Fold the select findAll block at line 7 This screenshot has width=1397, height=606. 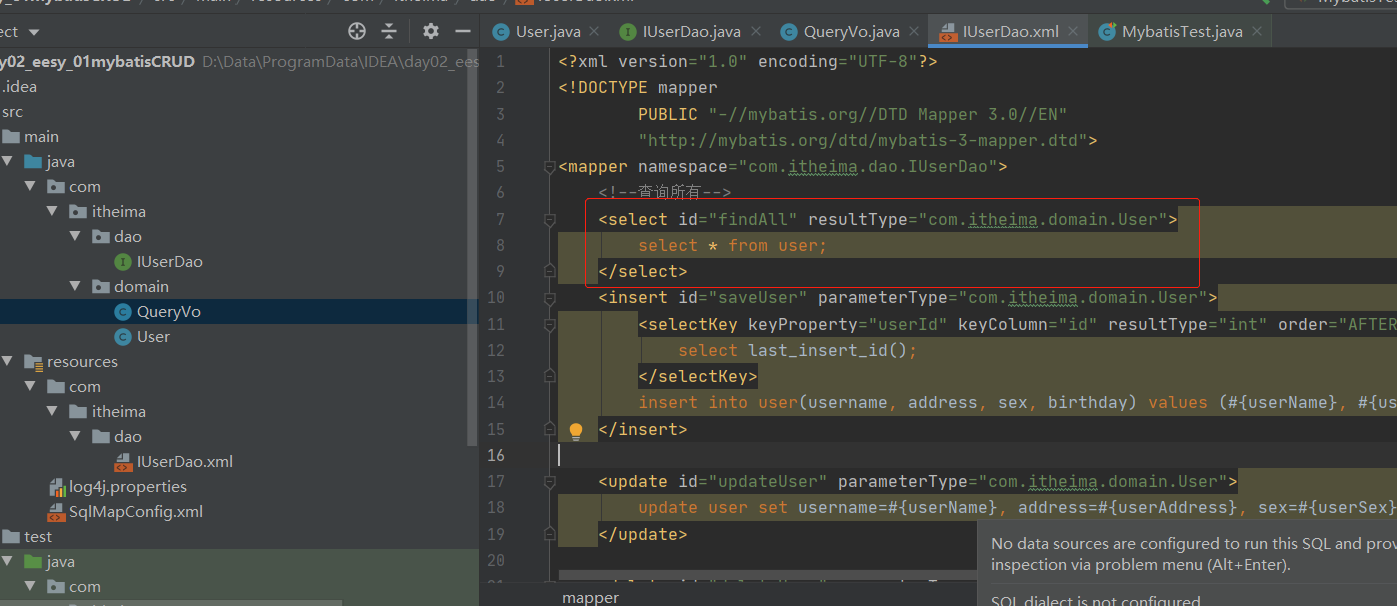[549, 219]
